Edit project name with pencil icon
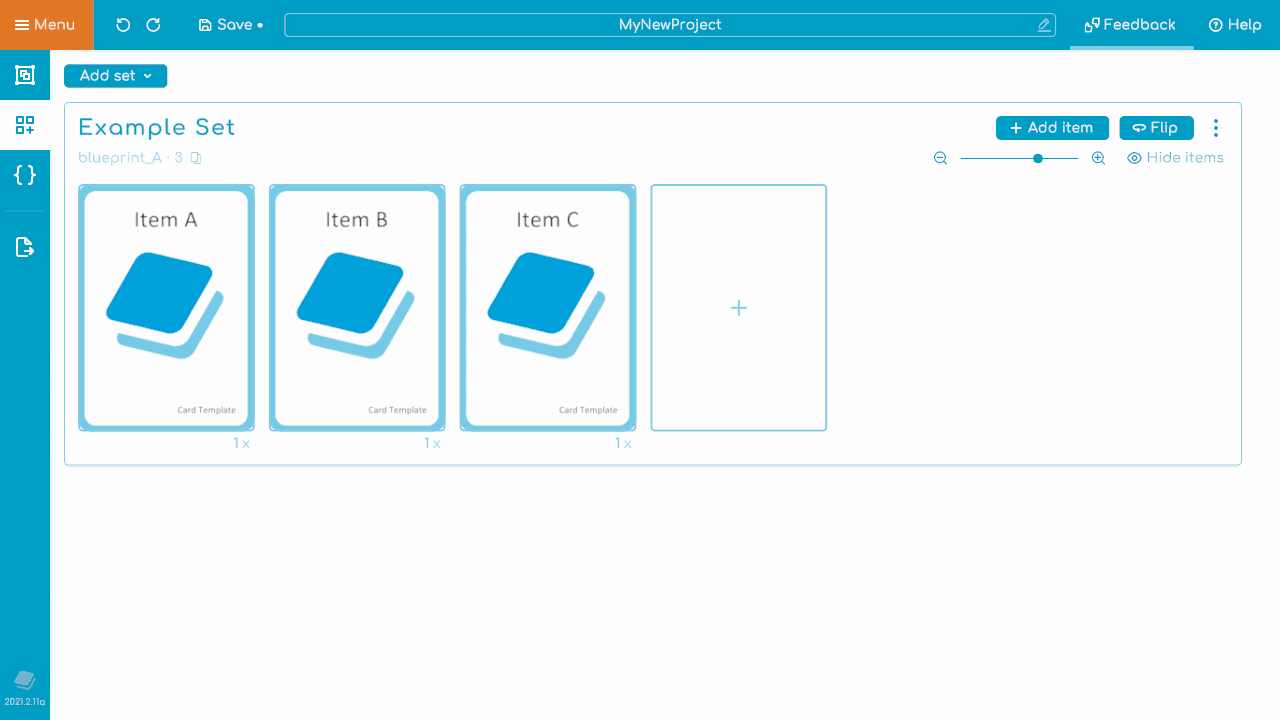 pyautogui.click(x=1044, y=25)
